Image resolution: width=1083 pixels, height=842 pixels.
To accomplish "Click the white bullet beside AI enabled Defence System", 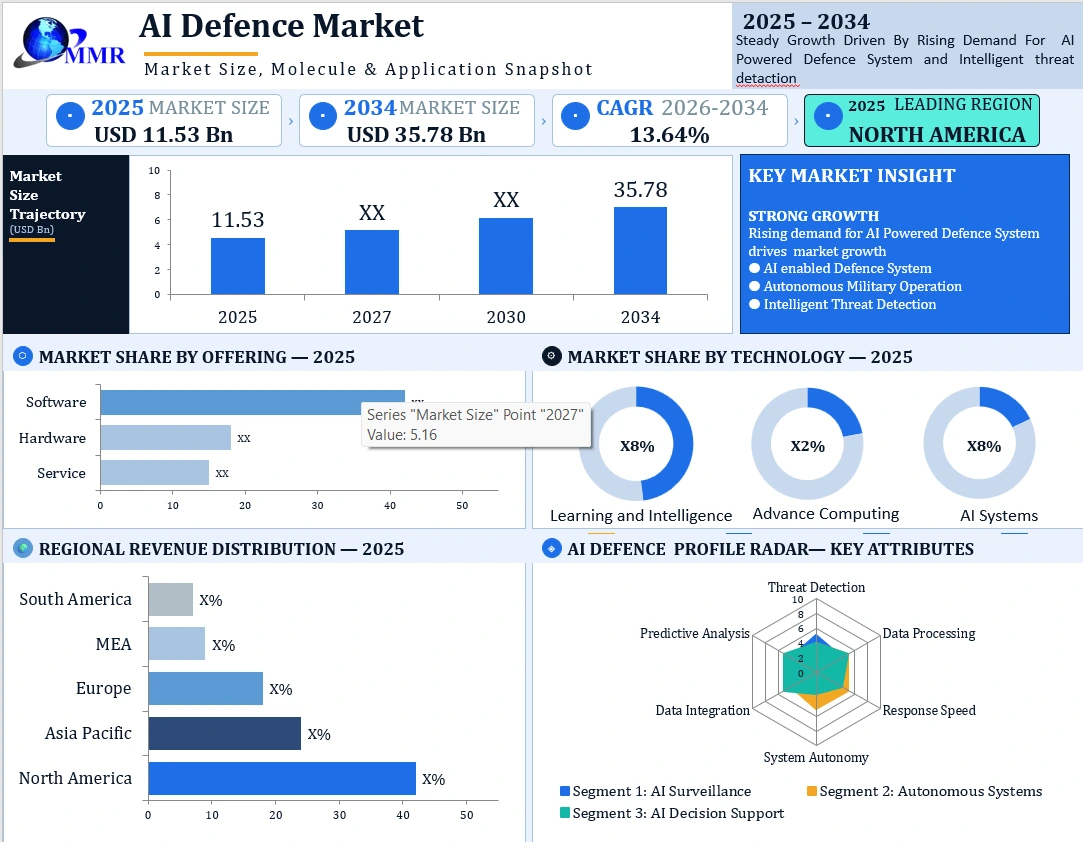I will click(754, 268).
